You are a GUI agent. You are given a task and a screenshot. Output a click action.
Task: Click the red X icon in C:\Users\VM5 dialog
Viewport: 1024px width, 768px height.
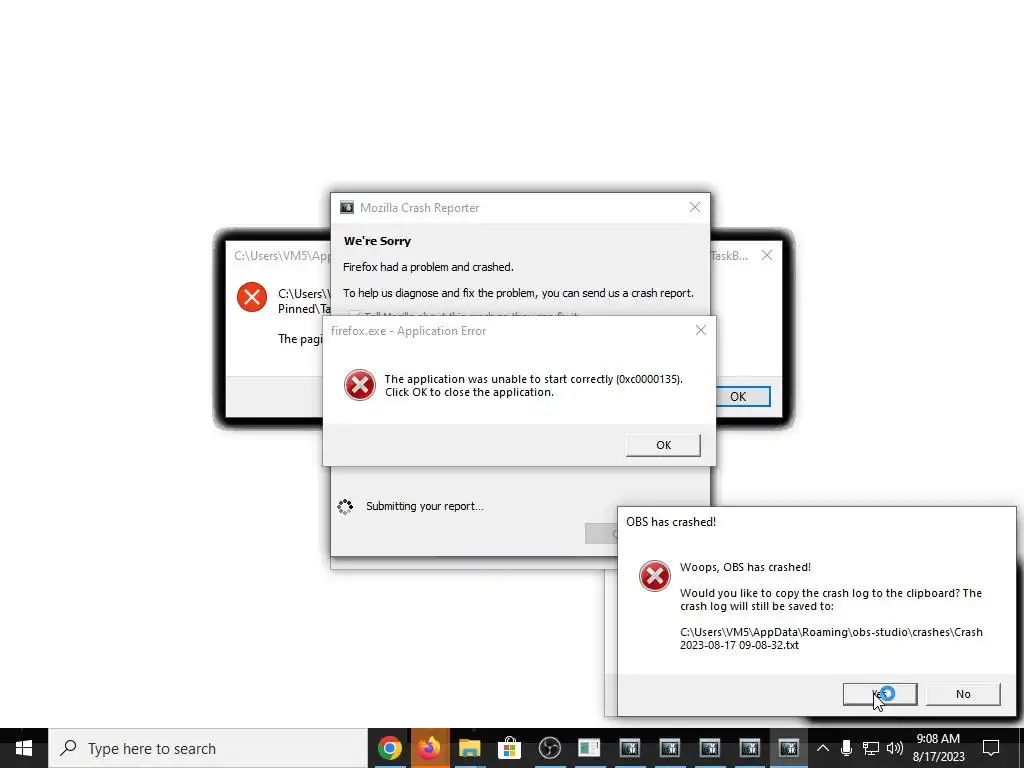251,297
